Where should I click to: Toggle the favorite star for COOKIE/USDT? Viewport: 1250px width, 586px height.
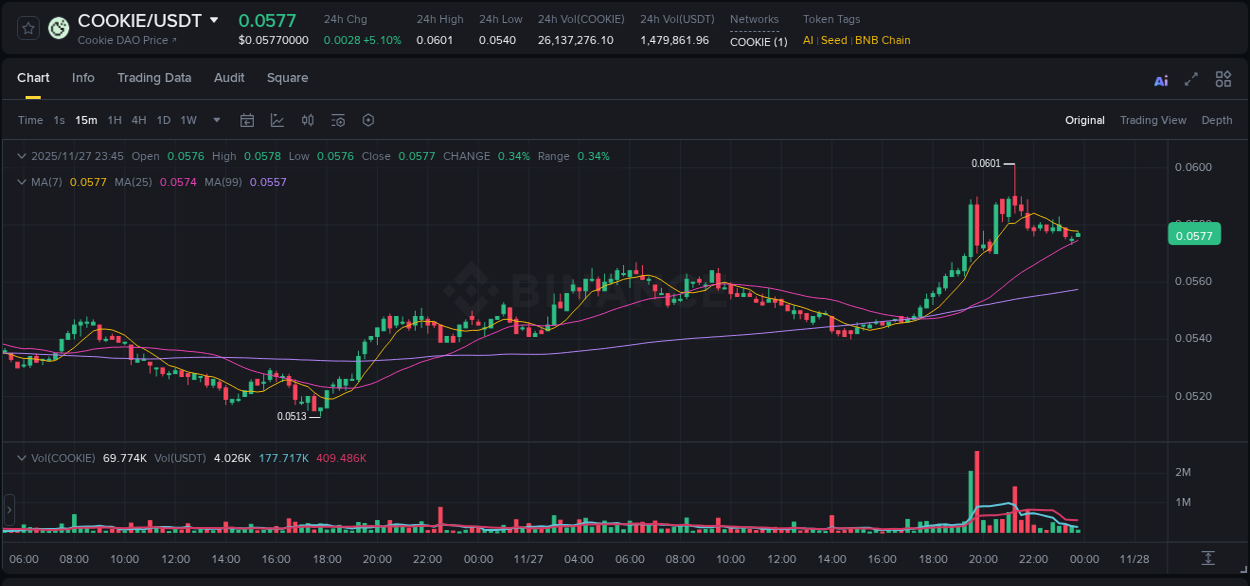pos(27,28)
